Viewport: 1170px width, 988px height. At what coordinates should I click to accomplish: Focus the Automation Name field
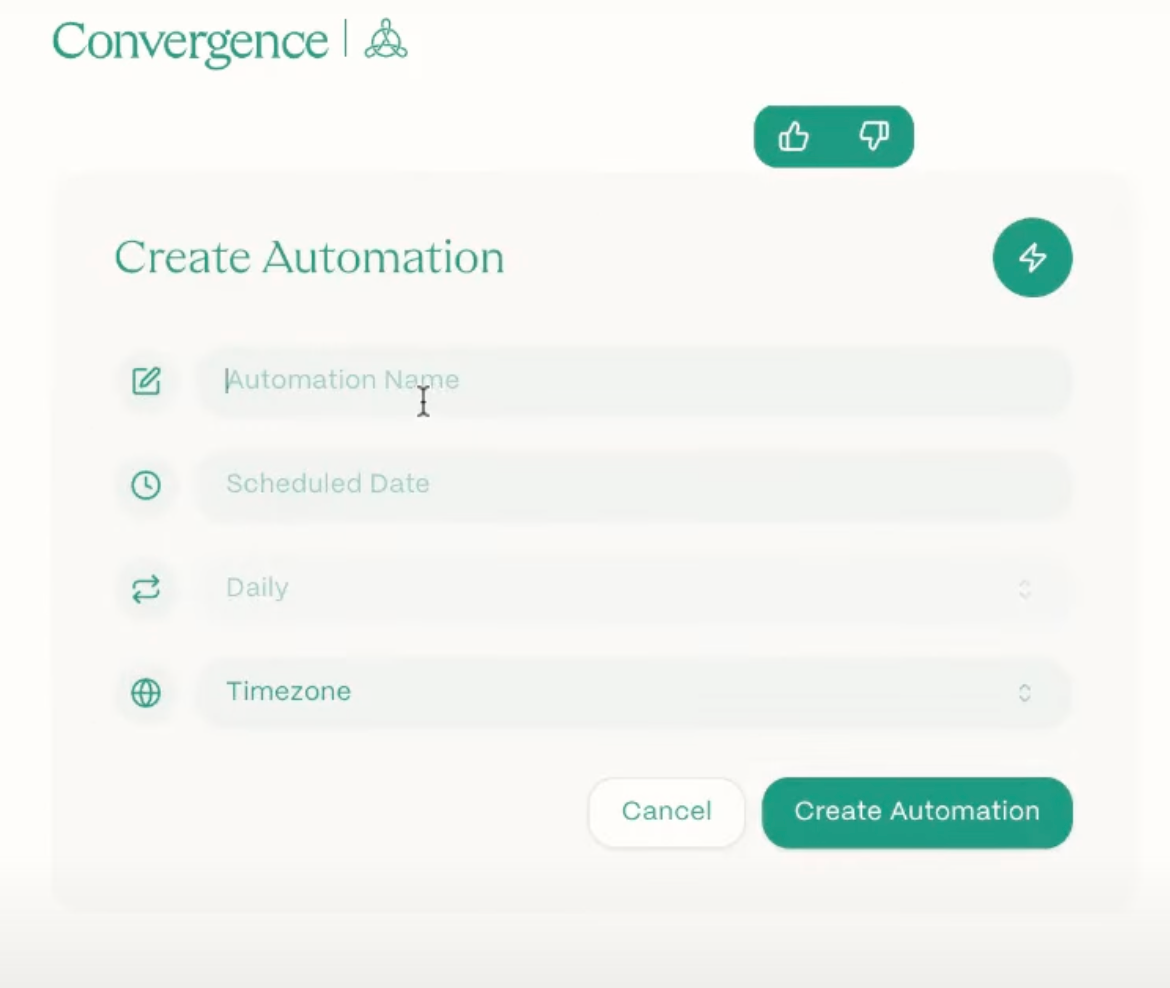634,381
